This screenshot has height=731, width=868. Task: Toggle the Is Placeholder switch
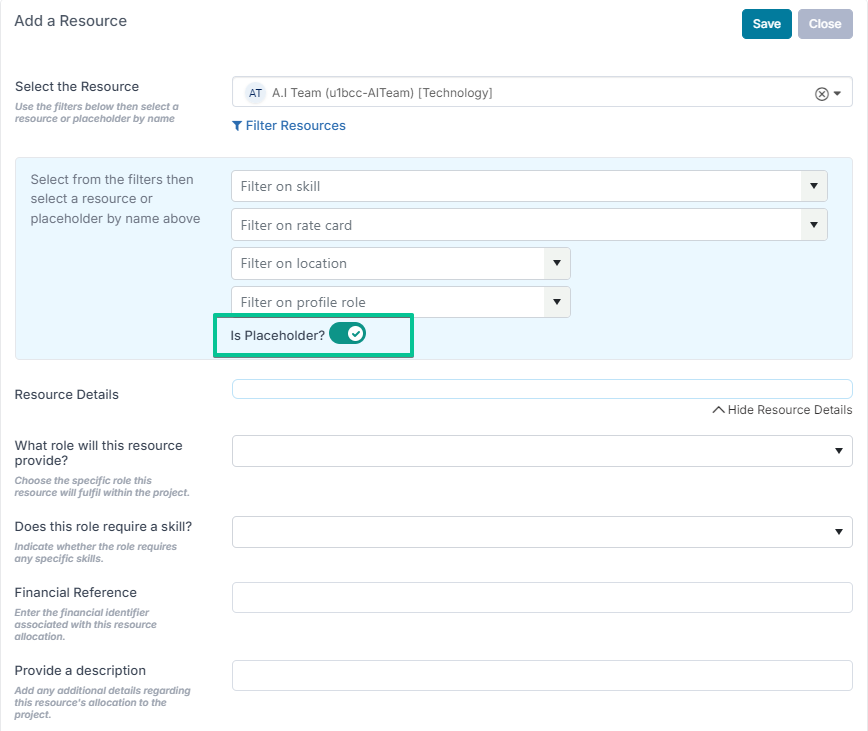(x=348, y=334)
